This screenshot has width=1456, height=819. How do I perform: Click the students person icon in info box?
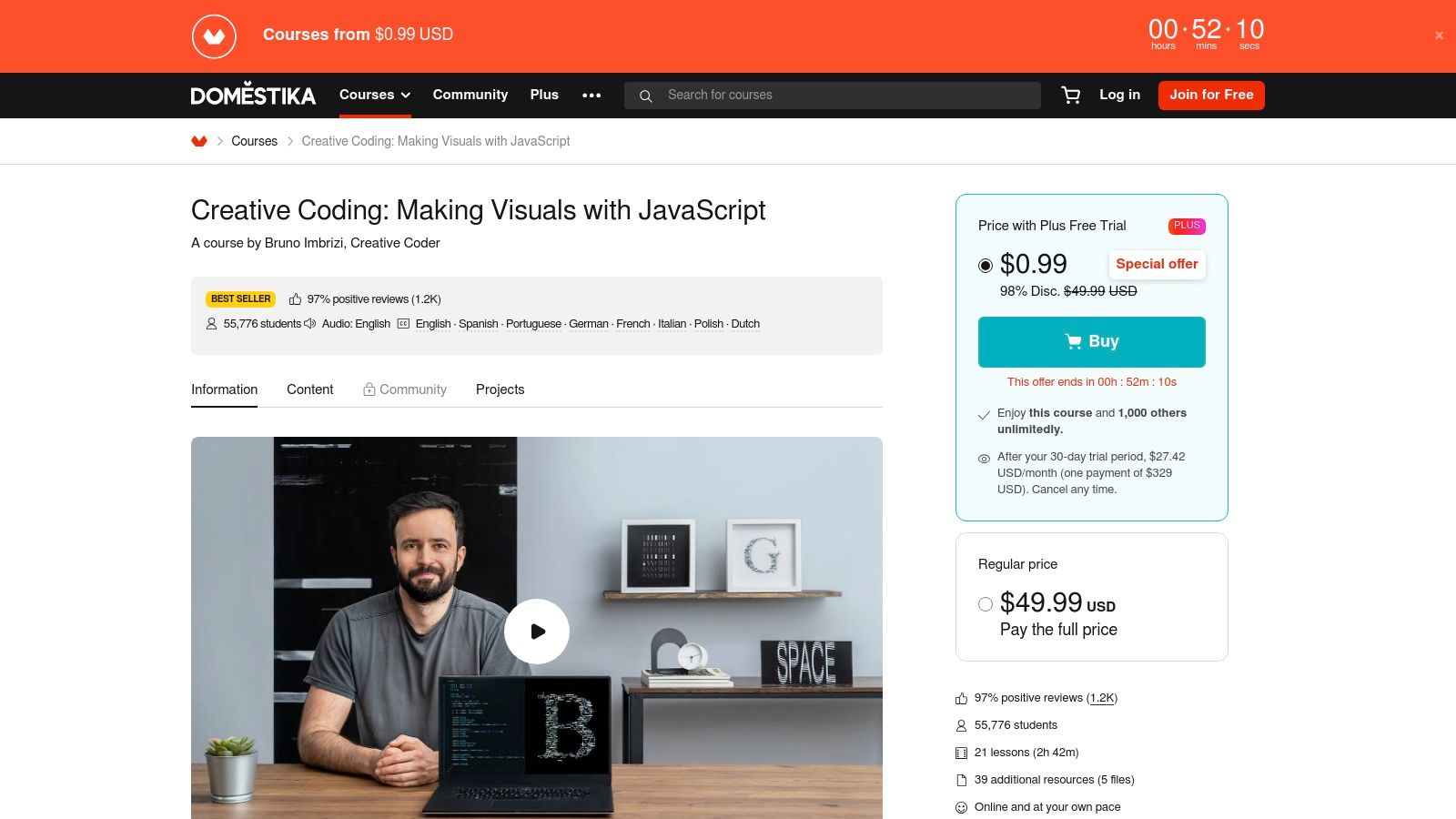pyautogui.click(x=212, y=324)
